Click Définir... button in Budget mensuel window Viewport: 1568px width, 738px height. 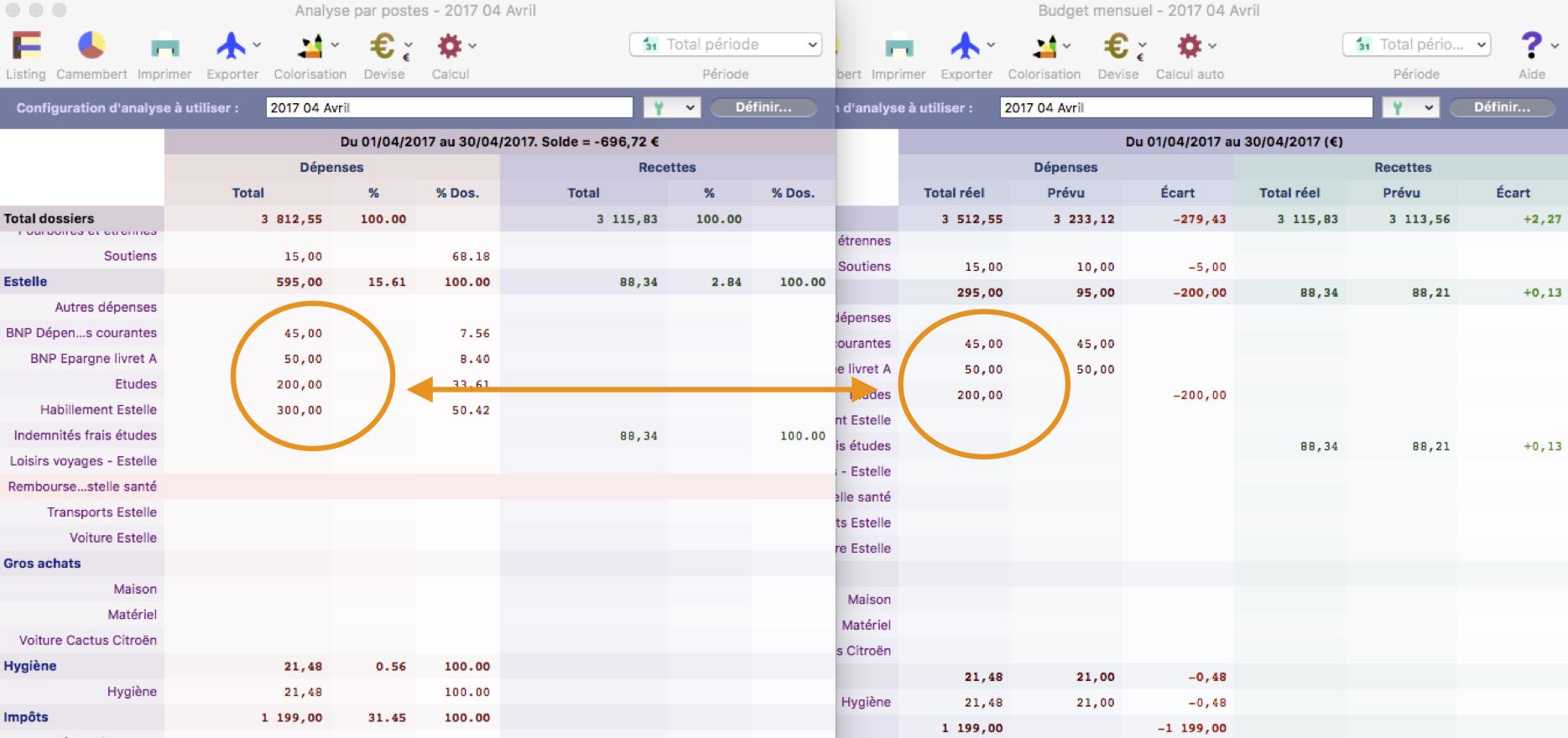pyautogui.click(x=1502, y=107)
